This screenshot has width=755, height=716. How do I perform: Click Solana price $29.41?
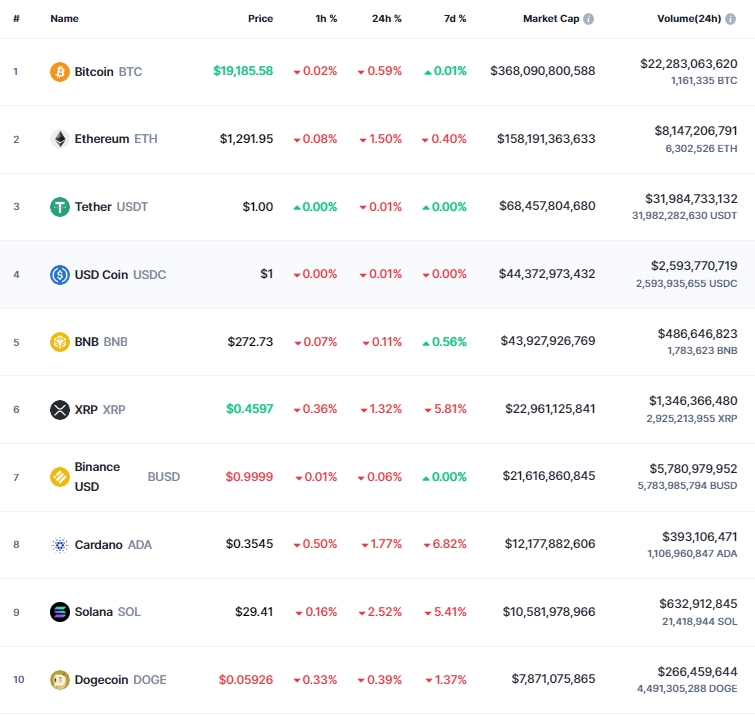point(254,612)
